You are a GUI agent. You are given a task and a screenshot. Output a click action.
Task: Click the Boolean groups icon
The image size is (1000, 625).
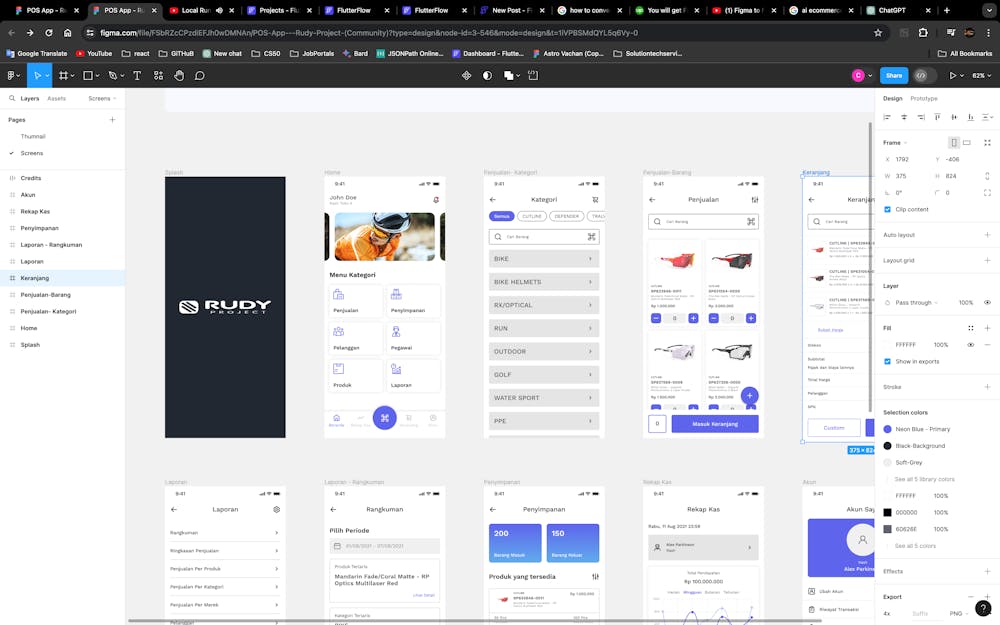pos(508,75)
